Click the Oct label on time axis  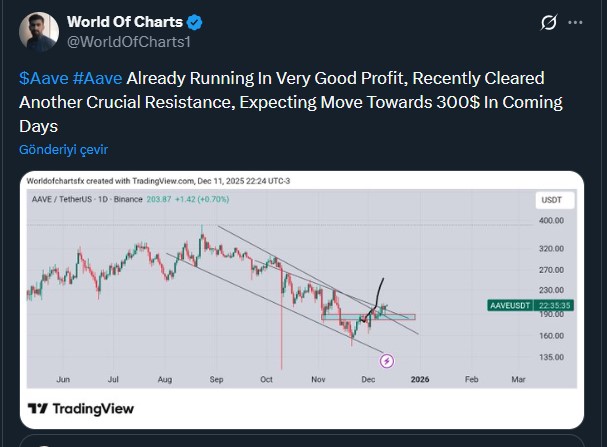coord(266,380)
